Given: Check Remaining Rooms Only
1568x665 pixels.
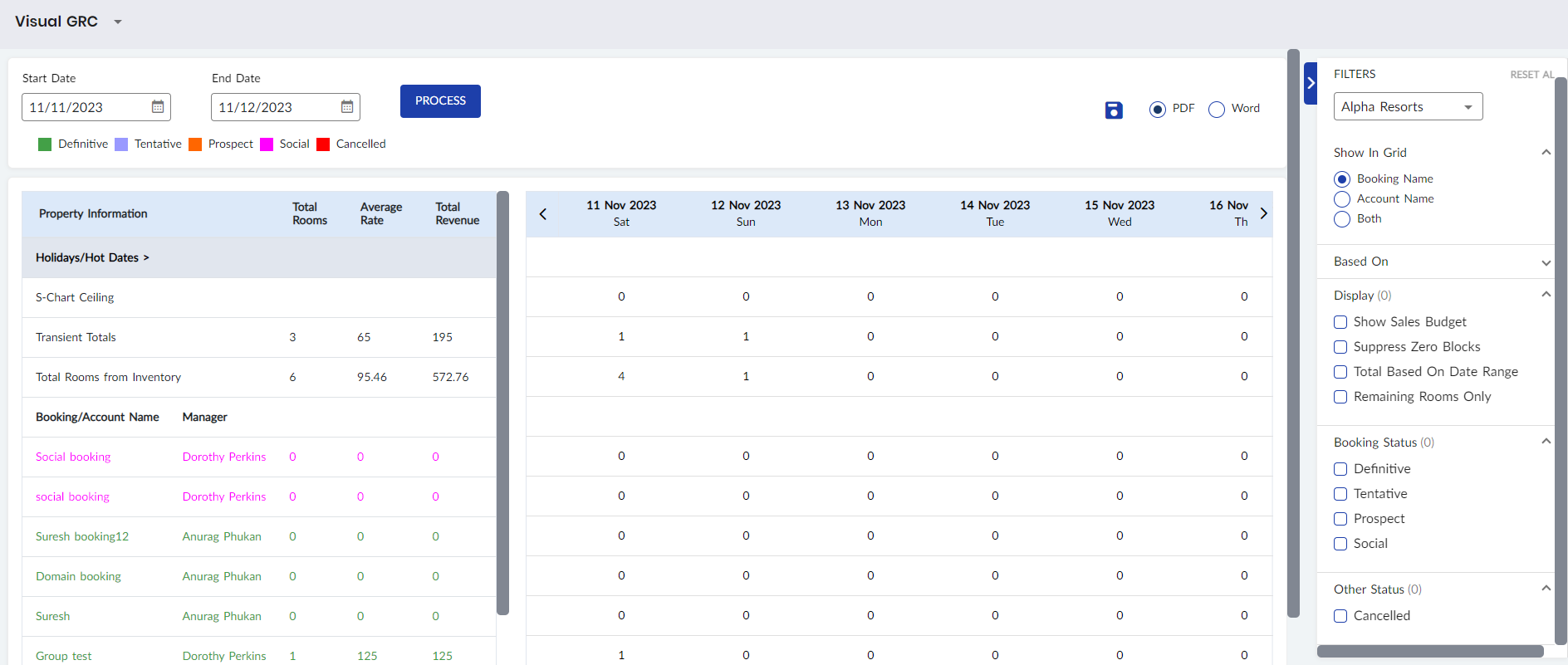Looking at the screenshot, I should (x=1340, y=397).
